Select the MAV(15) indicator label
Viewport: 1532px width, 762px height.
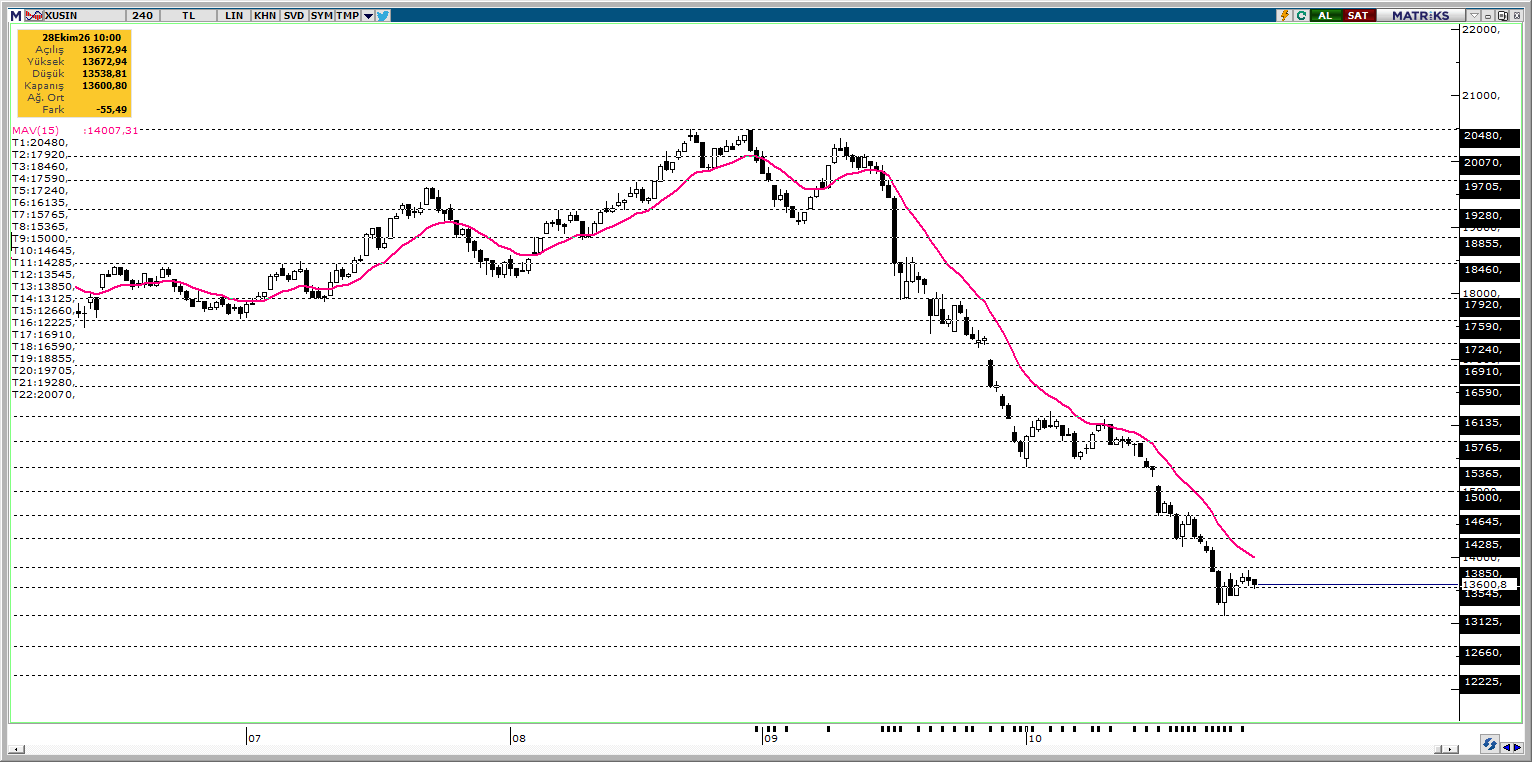pos(36,130)
